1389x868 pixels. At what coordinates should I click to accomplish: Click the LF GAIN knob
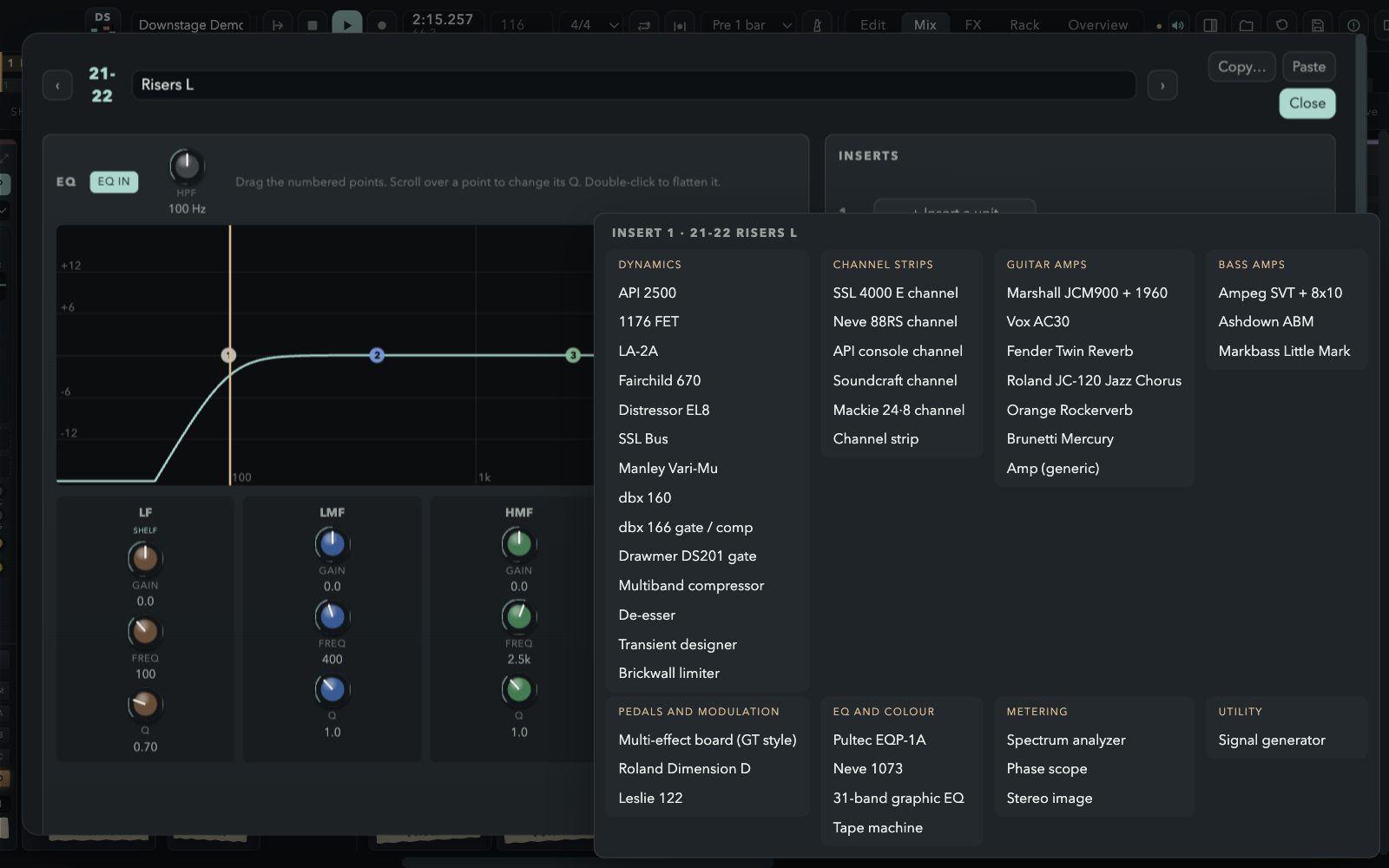(x=145, y=558)
